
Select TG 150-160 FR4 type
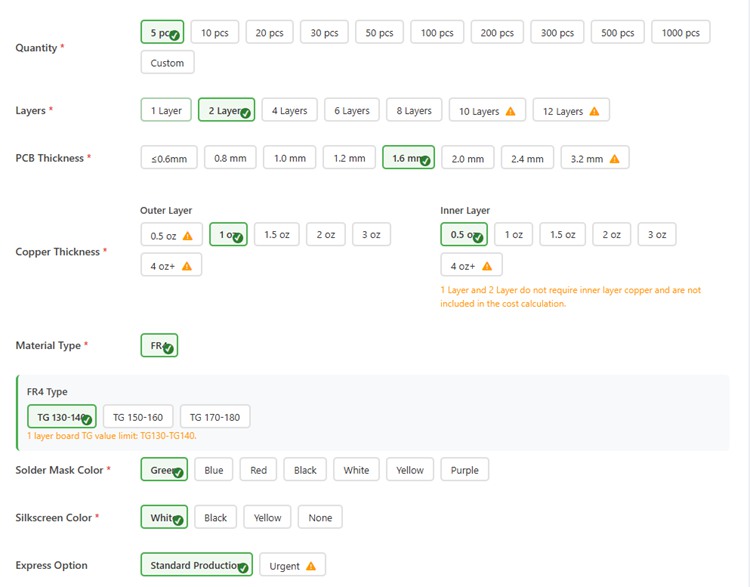pos(138,417)
